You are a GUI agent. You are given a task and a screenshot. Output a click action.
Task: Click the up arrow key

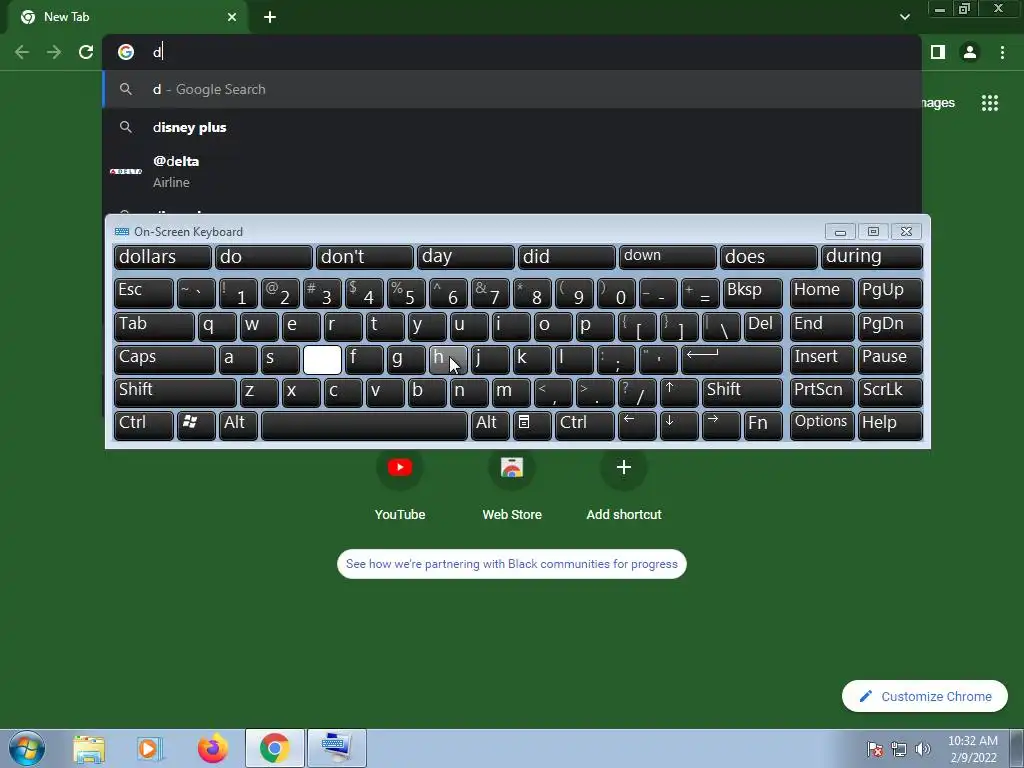tap(679, 392)
